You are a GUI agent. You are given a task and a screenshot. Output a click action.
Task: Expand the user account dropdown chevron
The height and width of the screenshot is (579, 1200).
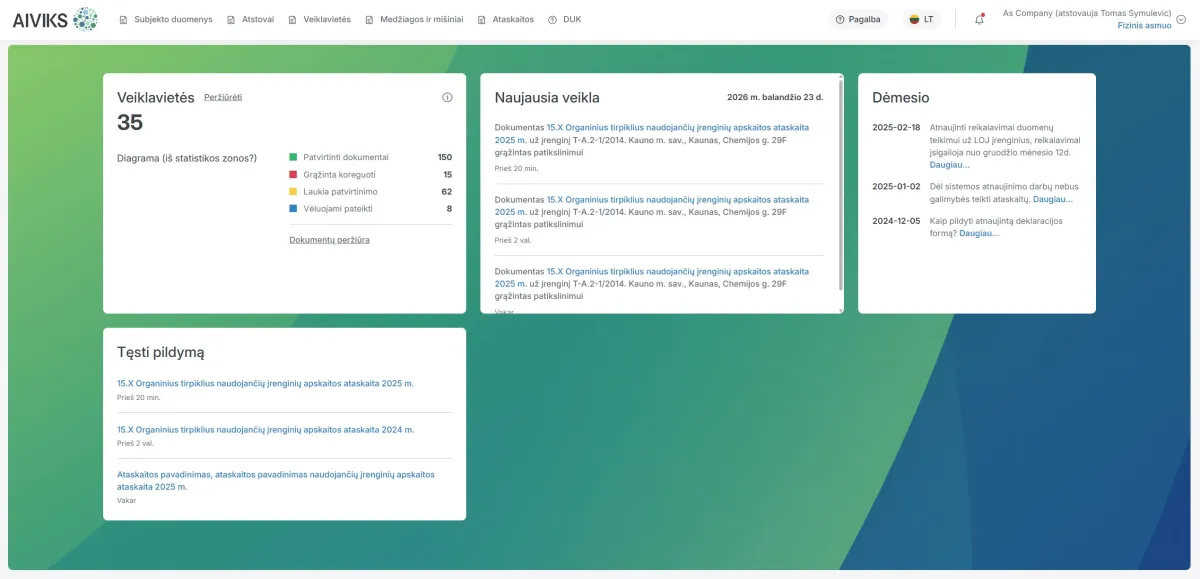(1181, 19)
